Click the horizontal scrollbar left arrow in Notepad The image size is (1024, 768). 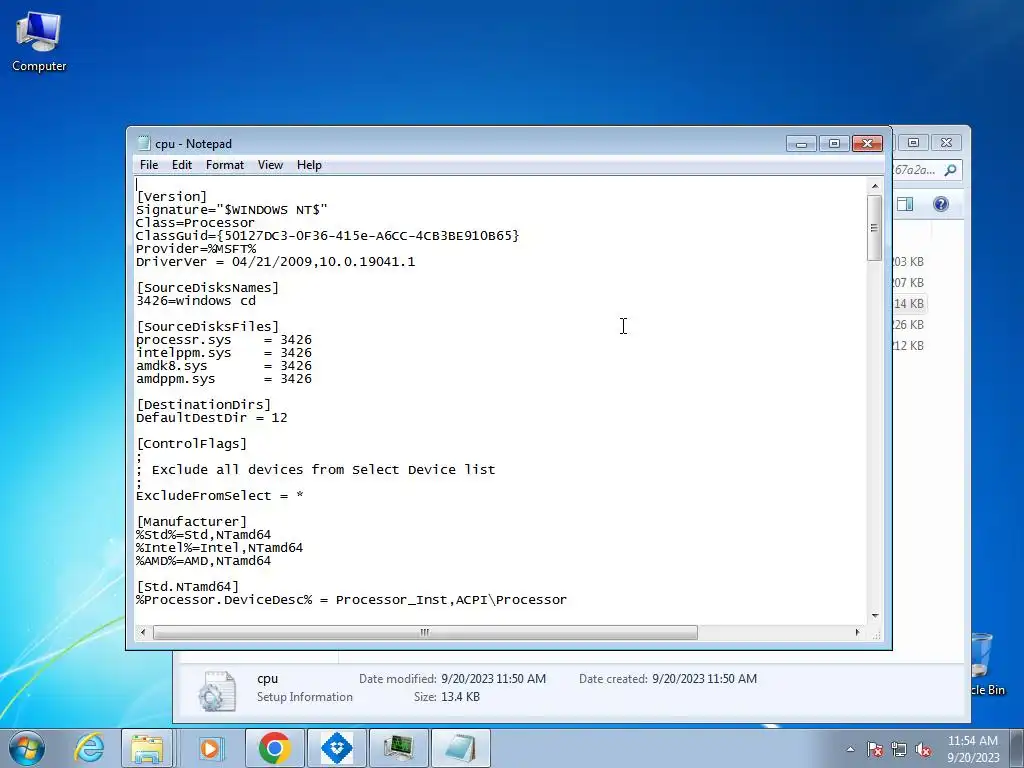click(143, 632)
